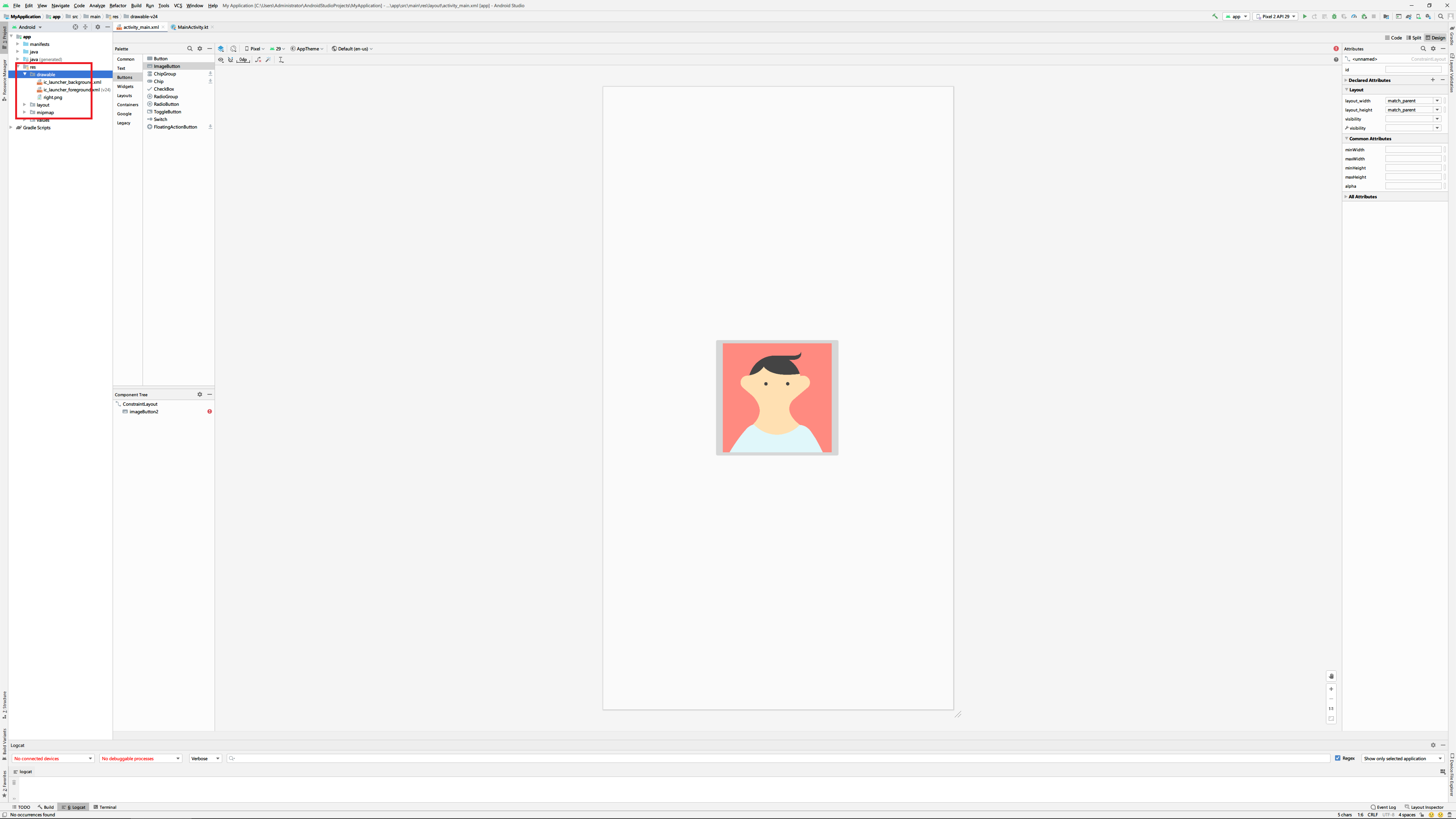Click the Clear All Constraints icon

tap(258, 60)
